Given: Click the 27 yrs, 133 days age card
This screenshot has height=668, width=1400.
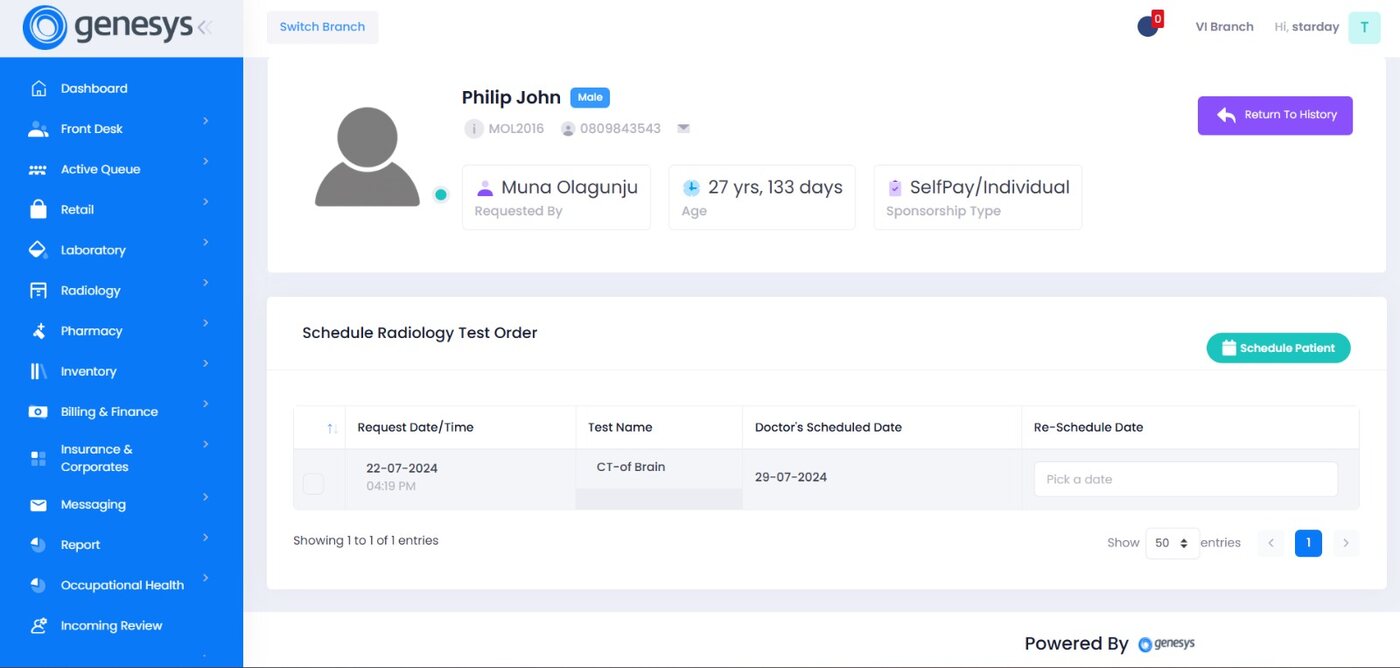Looking at the screenshot, I should [x=762, y=197].
